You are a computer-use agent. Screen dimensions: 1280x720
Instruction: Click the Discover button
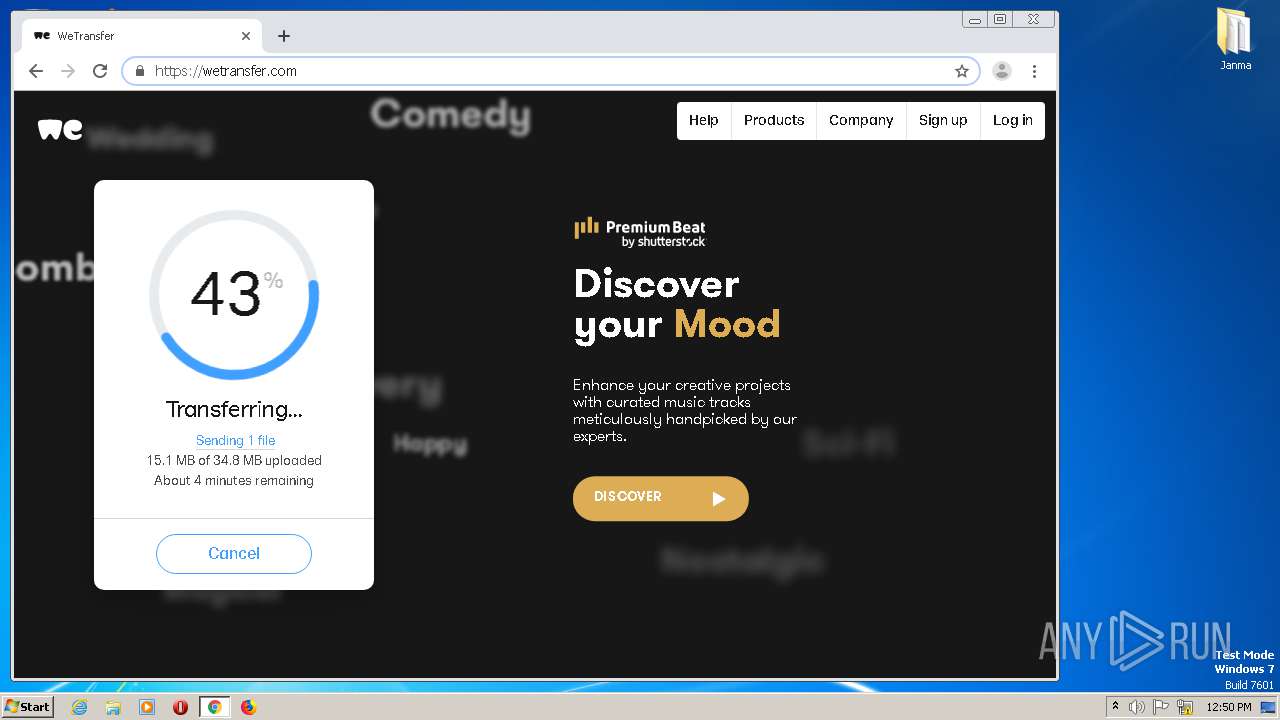coord(660,498)
